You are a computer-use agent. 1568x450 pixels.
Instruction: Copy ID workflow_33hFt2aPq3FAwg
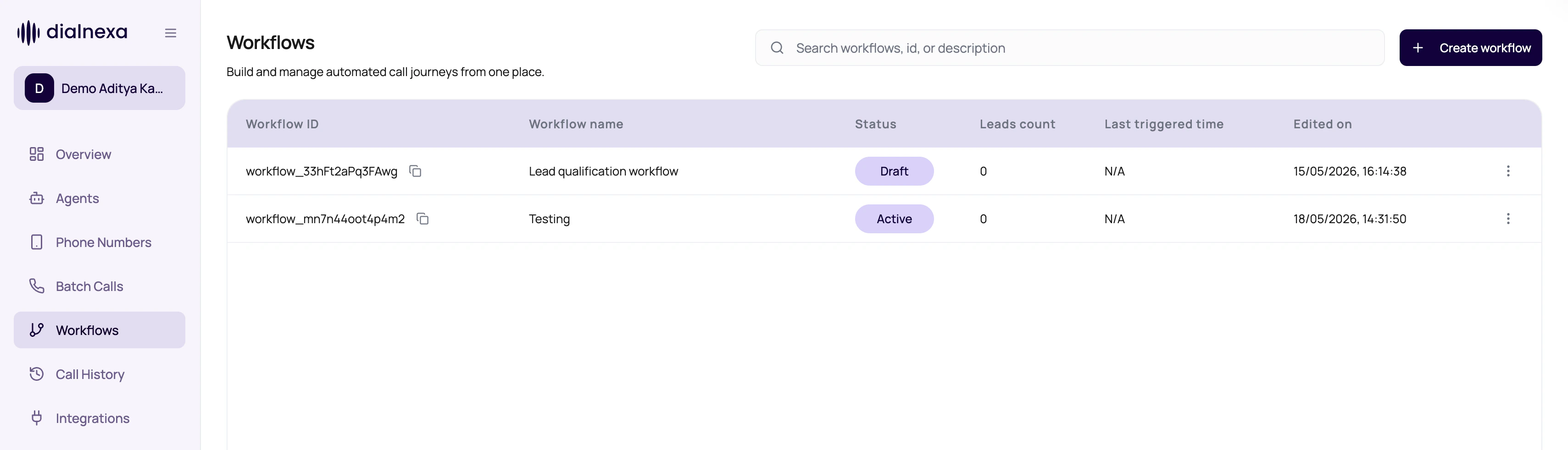point(415,171)
